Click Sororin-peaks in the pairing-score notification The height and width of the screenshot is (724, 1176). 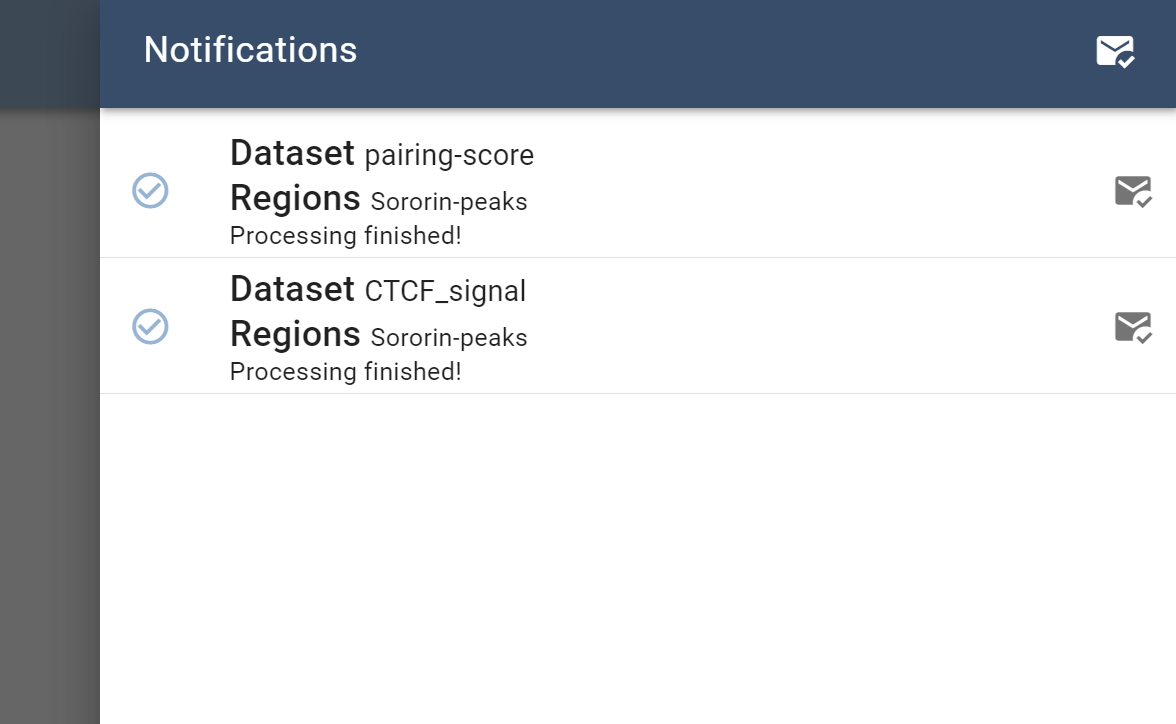448,202
